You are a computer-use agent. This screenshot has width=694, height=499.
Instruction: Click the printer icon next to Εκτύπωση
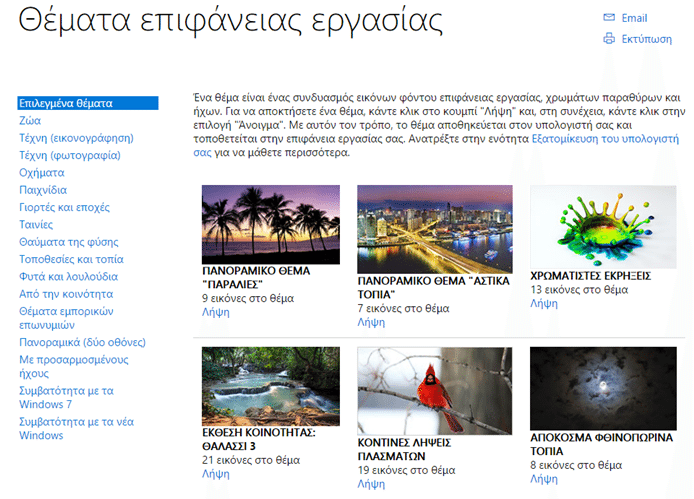(609, 39)
